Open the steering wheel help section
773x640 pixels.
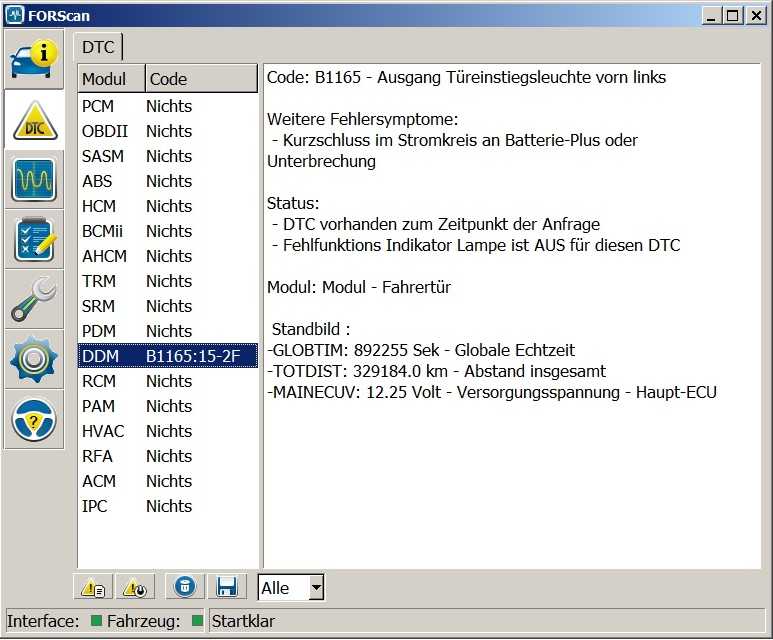coord(34,420)
